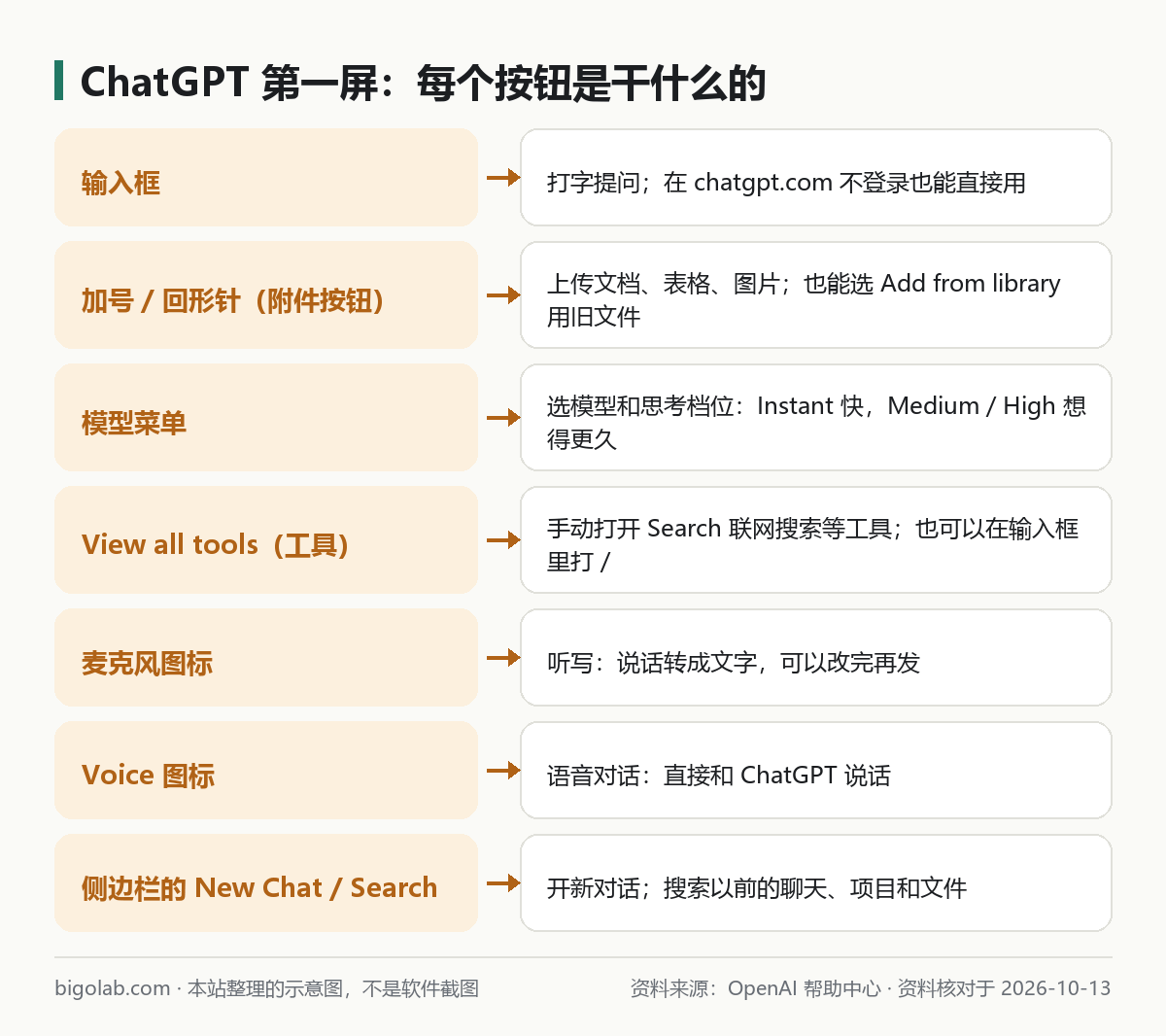Select the "Voice 图标" label card
Viewport: 1166px width, 1036px height.
pyautogui.click(x=266, y=771)
